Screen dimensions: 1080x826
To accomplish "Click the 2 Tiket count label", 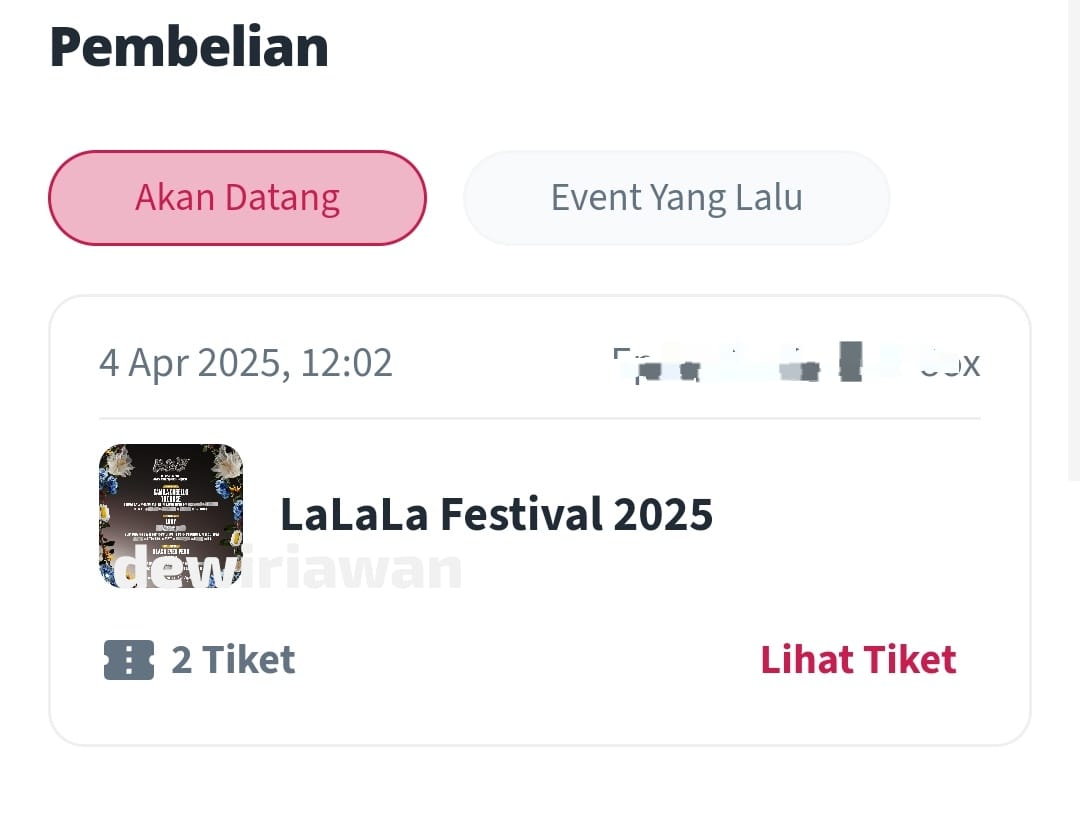I will click(233, 660).
